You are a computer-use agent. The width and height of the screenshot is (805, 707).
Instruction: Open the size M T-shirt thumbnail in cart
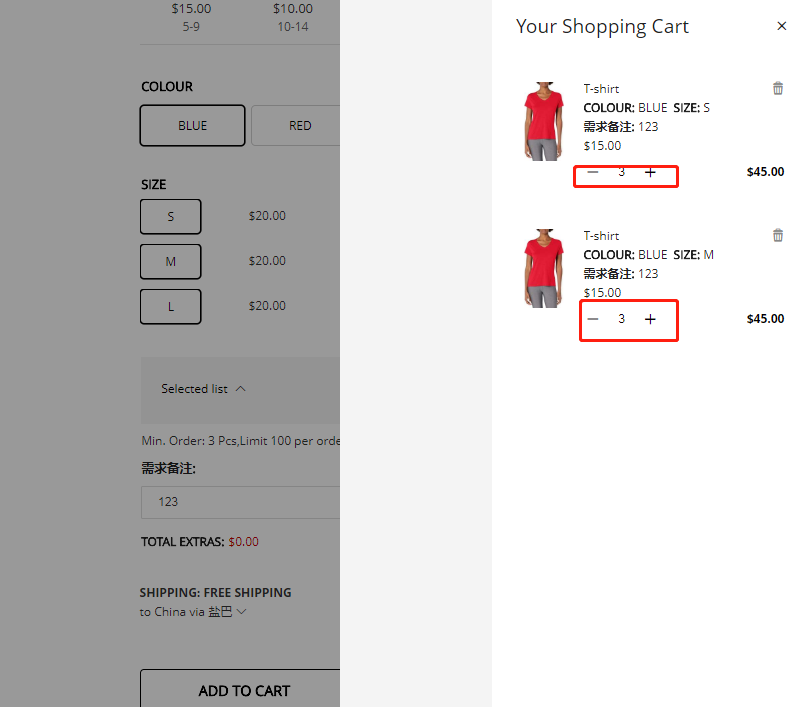pyautogui.click(x=543, y=267)
